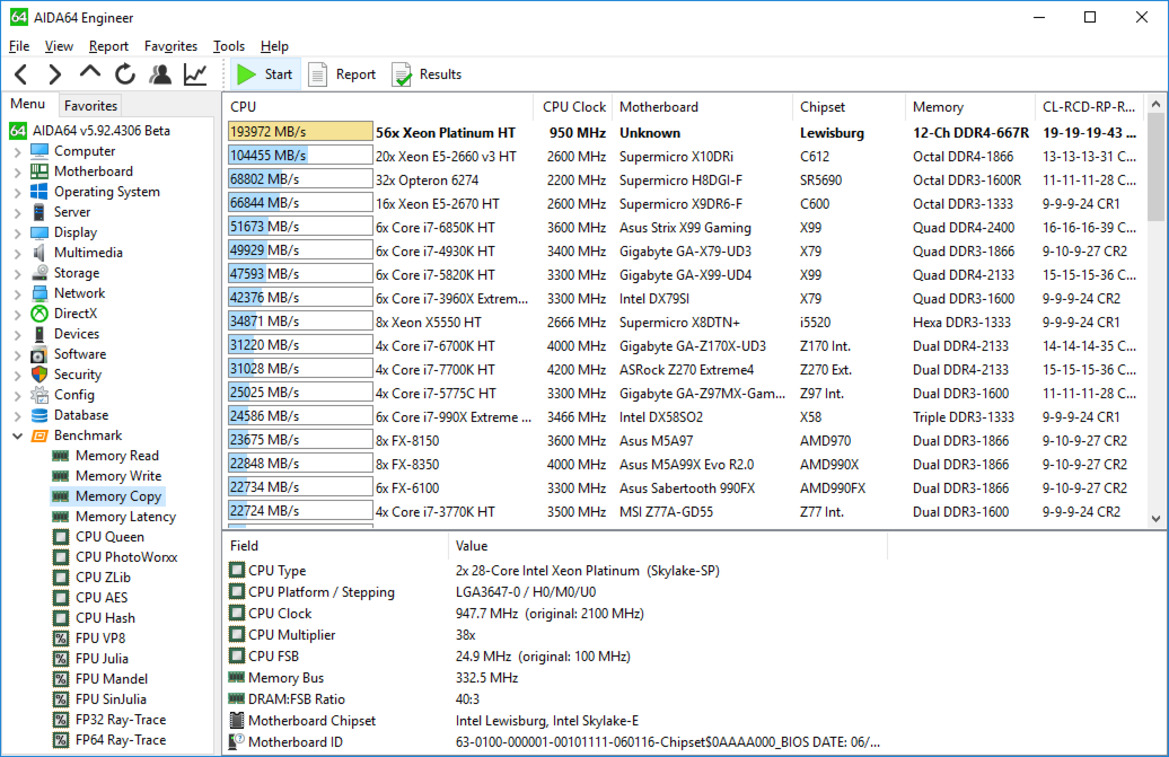Select the DirectX icon in tree
This screenshot has height=757, width=1169.
coord(40,314)
